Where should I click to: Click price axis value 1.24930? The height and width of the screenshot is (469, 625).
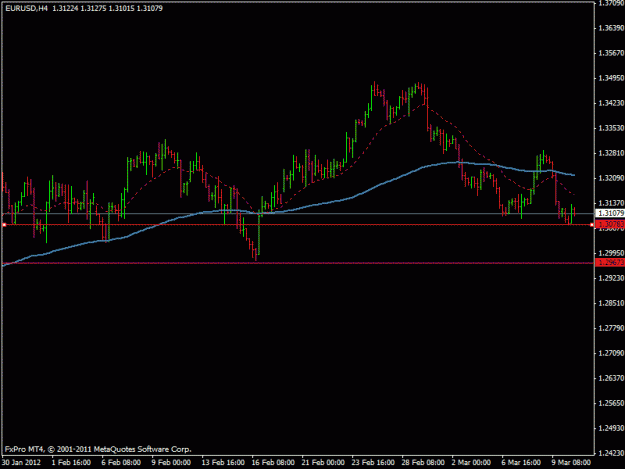coord(611,428)
